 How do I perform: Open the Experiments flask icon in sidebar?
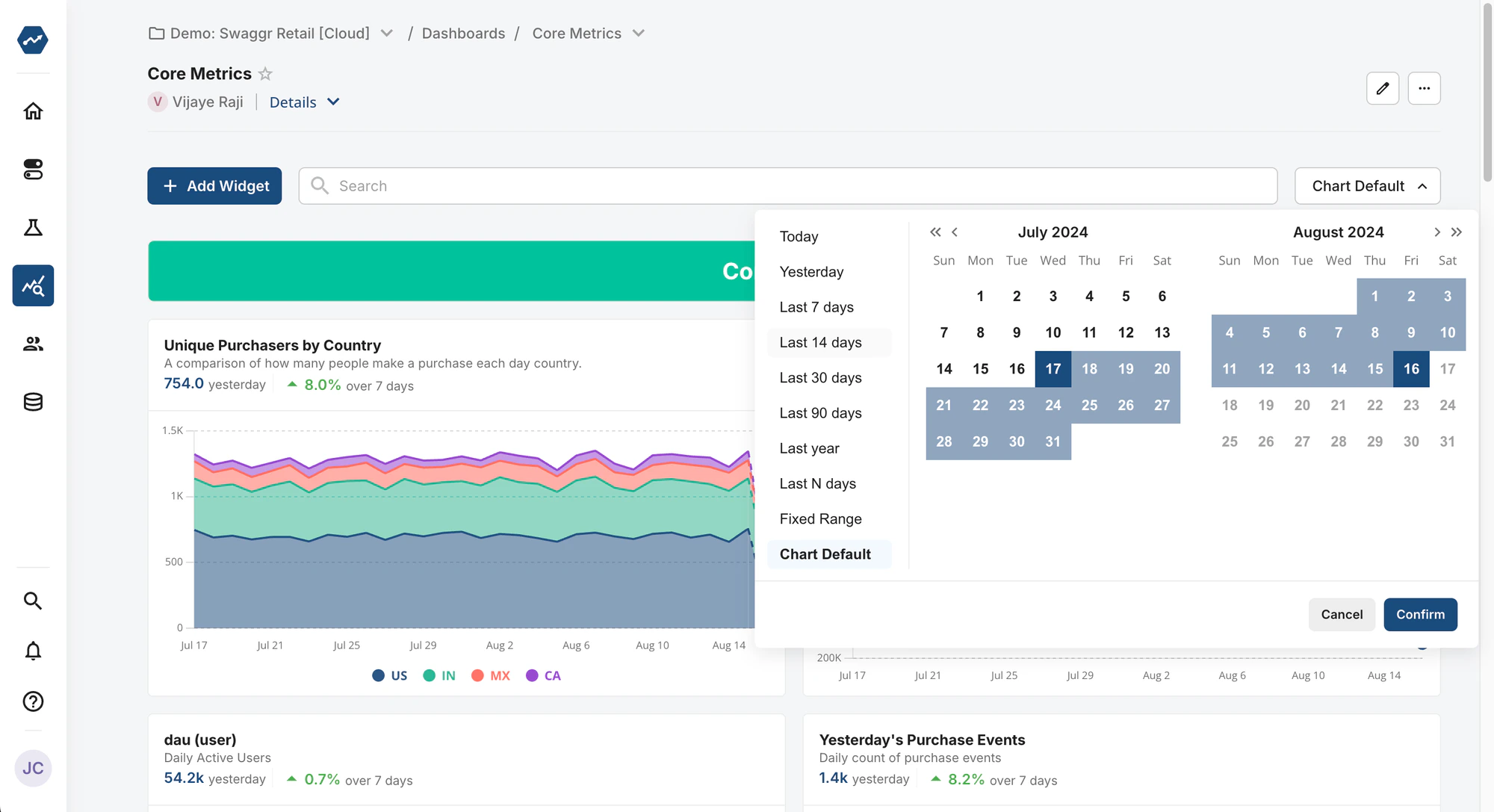coord(33,227)
